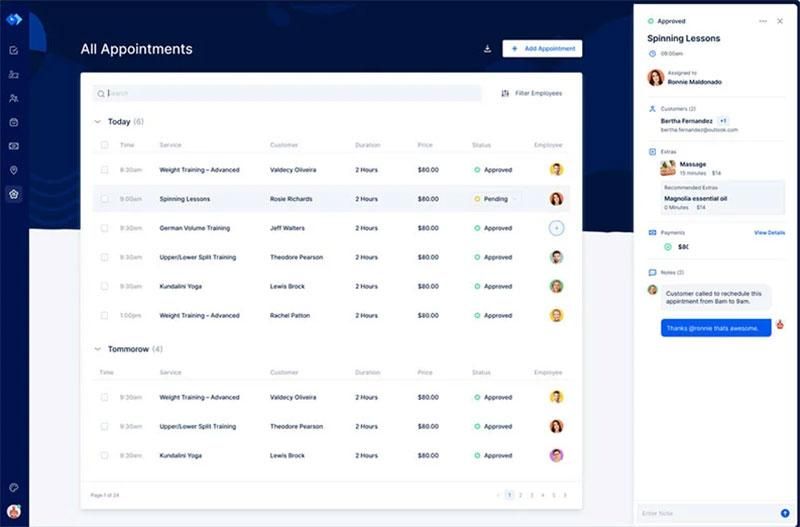Open the user avatar at the sidebar bottom
This screenshot has height=527, width=800.
pyautogui.click(x=14, y=511)
